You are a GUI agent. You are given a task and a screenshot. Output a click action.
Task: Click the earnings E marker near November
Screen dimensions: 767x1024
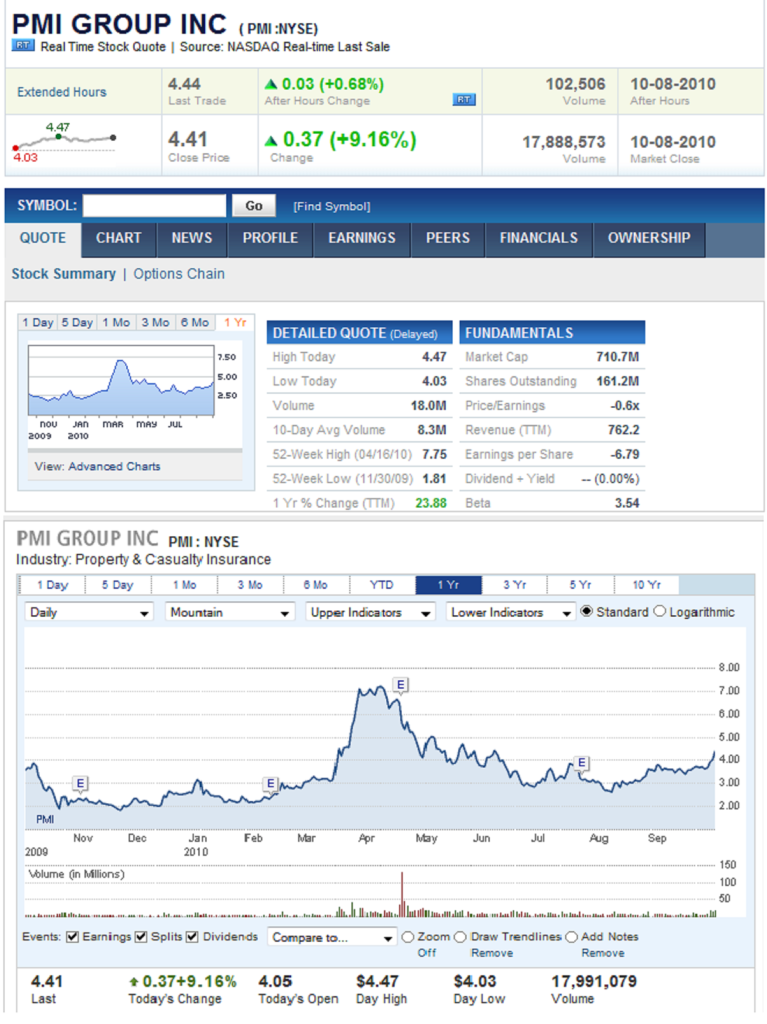pos(81,783)
